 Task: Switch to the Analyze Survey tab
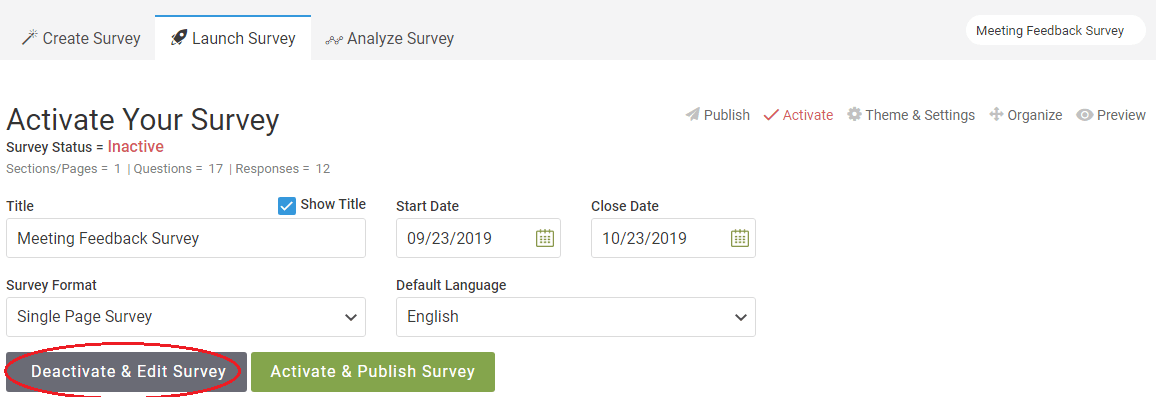390,38
